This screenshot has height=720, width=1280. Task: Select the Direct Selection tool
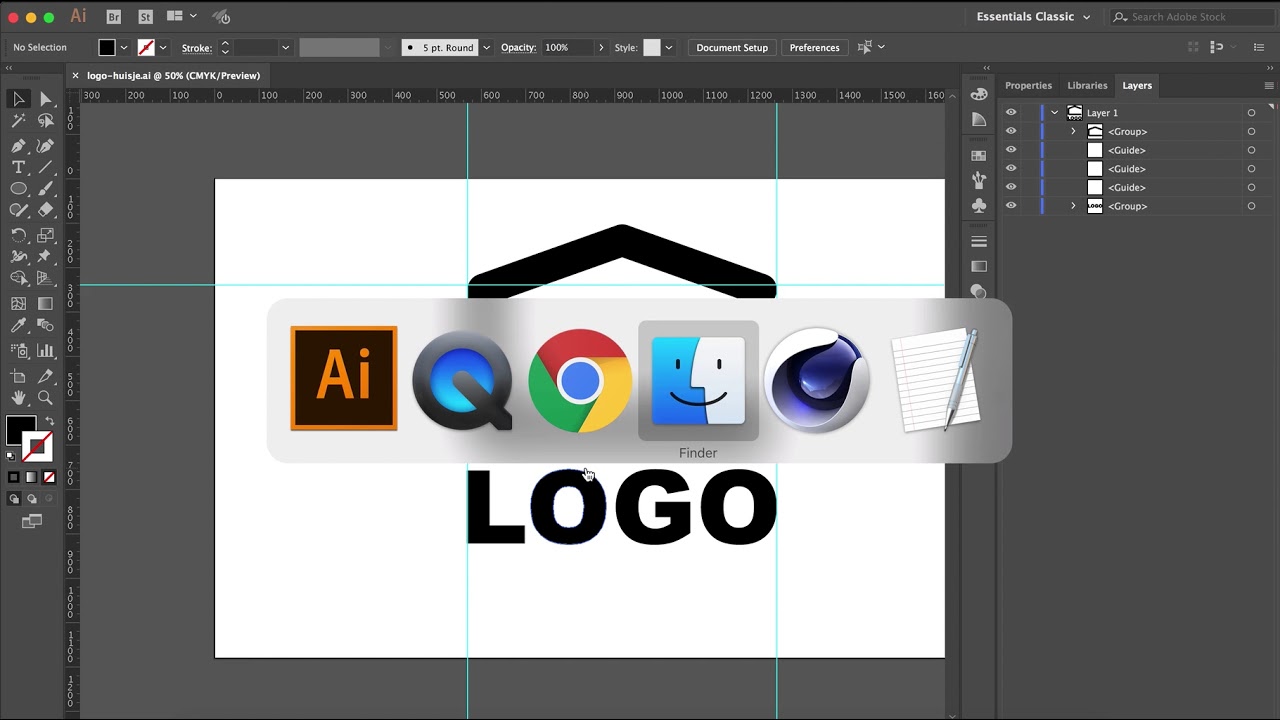(45, 98)
